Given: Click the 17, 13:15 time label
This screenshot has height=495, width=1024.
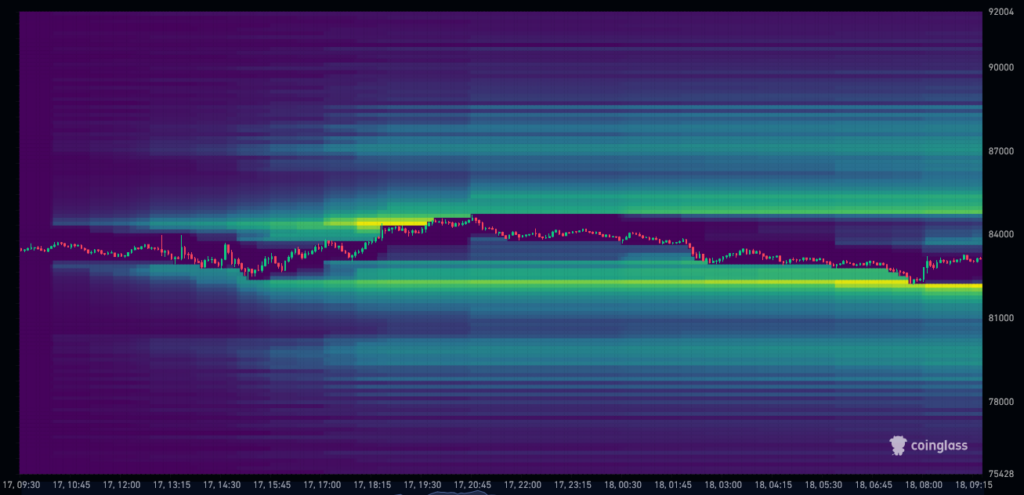Looking at the screenshot, I should (x=172, y=485).
